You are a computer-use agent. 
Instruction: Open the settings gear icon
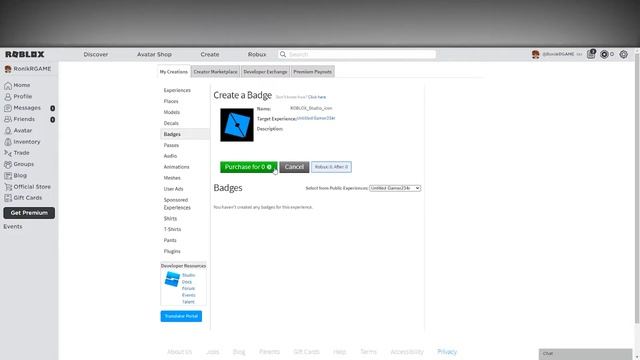click(x=623, y=54)
